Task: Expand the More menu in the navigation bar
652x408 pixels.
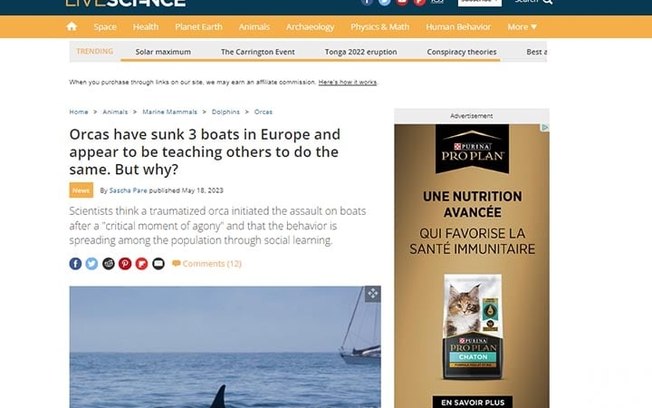Action: tap(522, 27)
